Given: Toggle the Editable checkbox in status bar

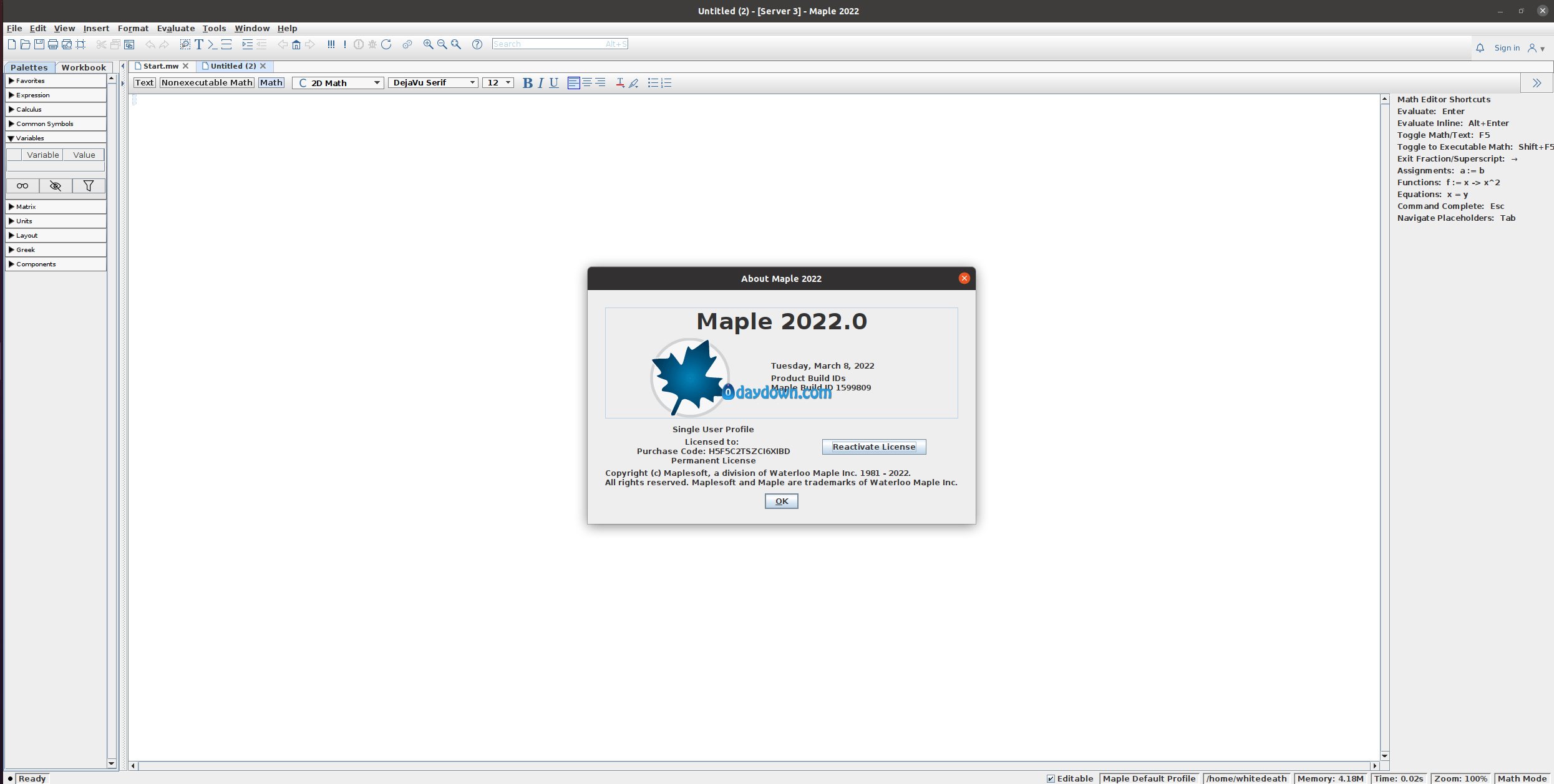Looking at the screenshot, I should pos(1051,778).
